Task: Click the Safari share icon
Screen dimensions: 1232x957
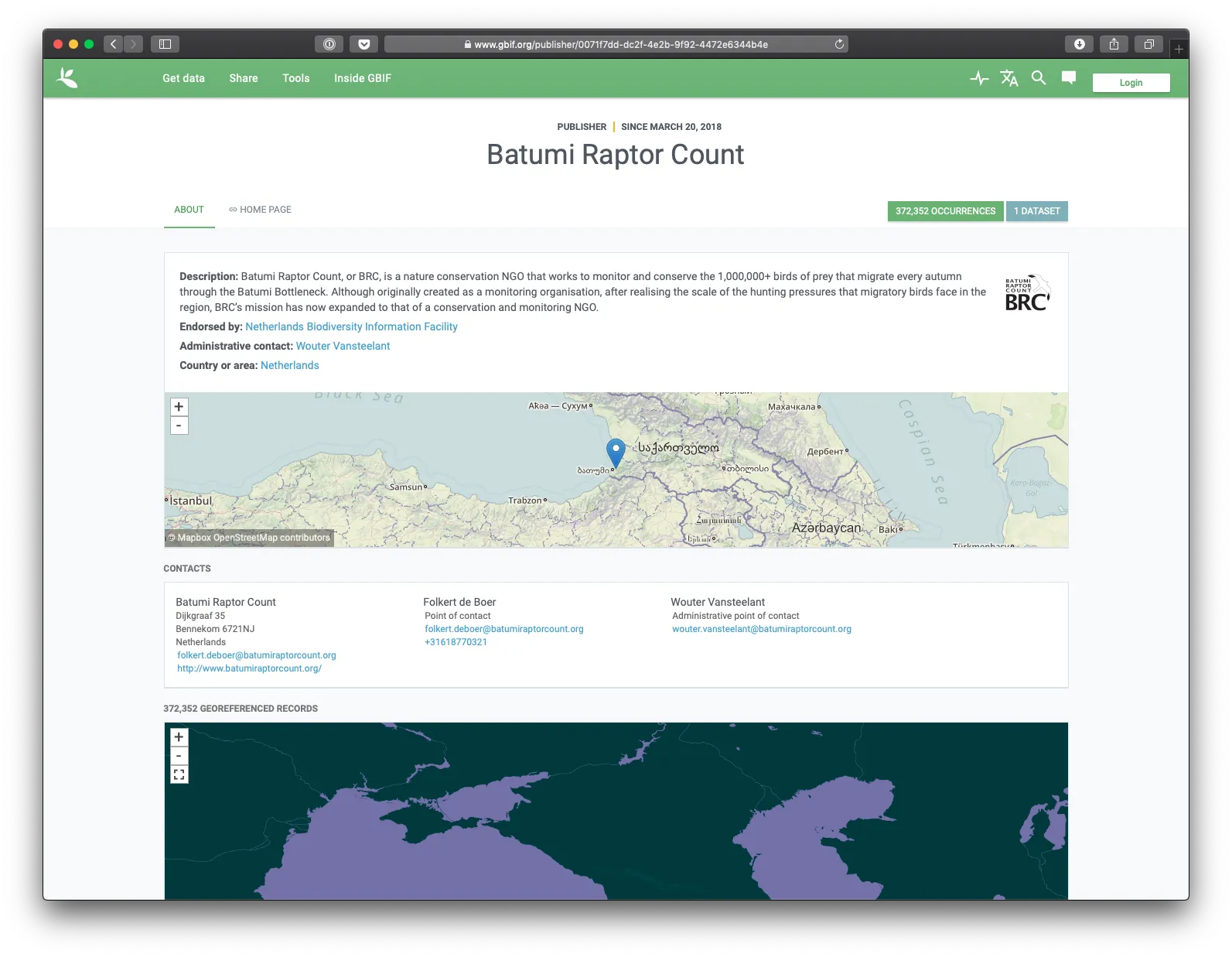Action: pyautogui.click(x=1114, y=44)
